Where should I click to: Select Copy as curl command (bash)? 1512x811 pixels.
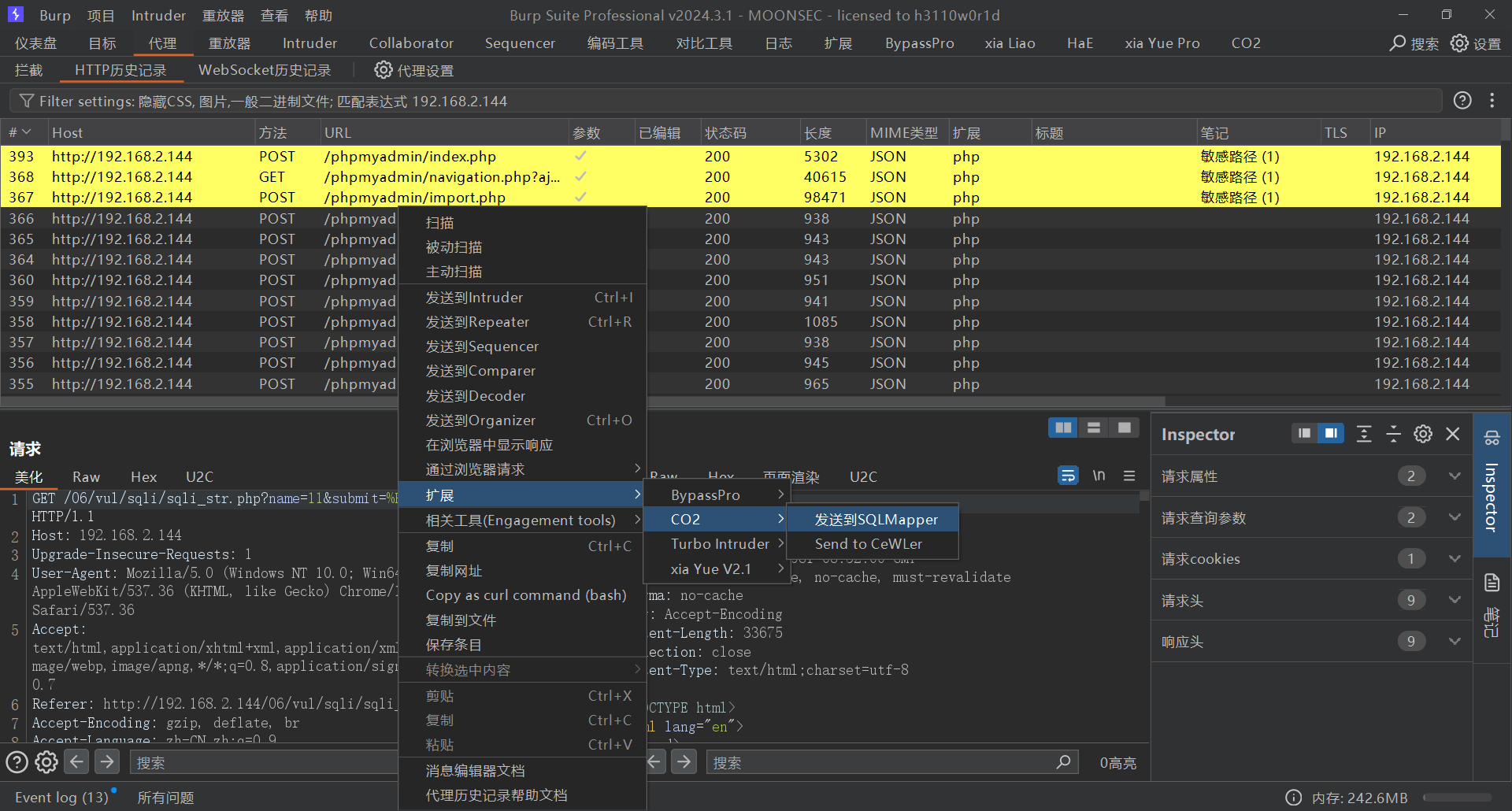522,595
